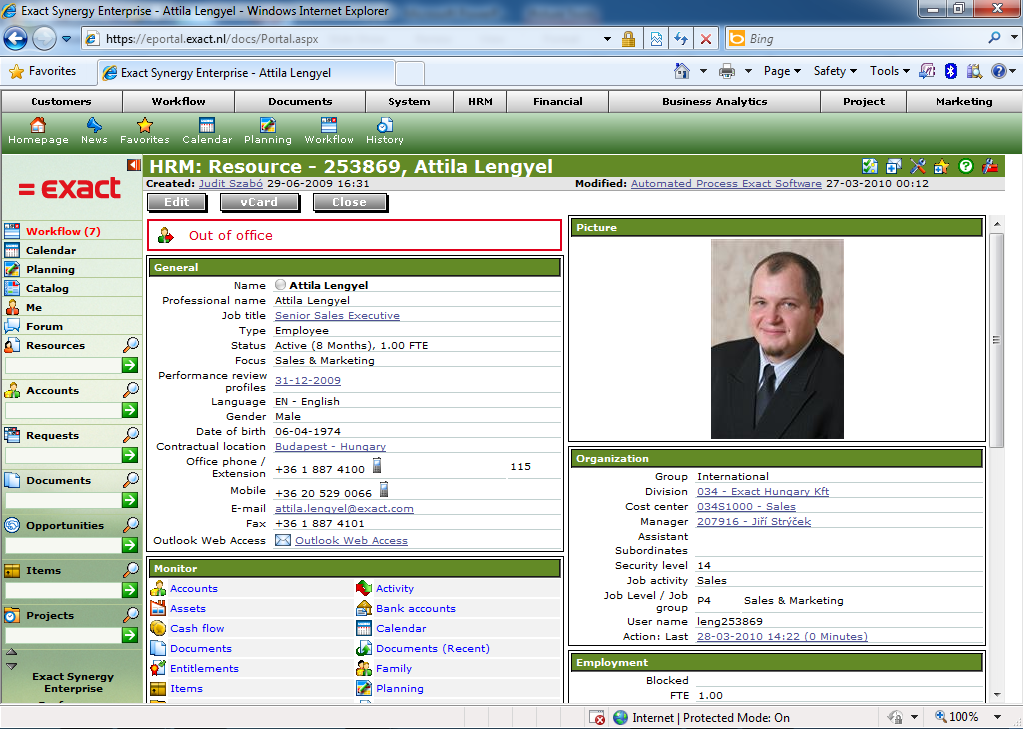This screenshot has width=1023, height=729.
Task: Click the IE Favorites star button
Action: (43, 71)
